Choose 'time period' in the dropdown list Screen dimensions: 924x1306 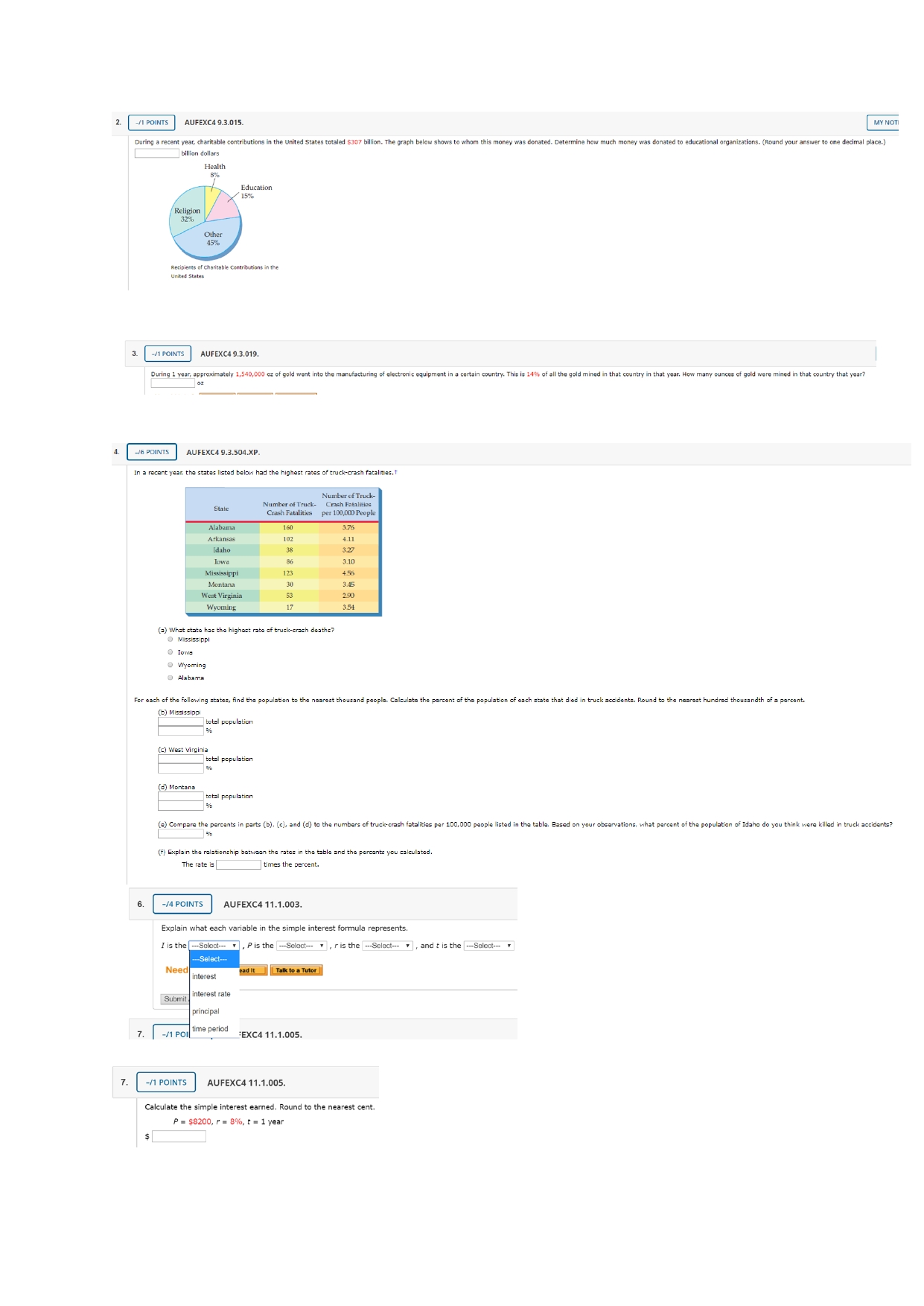pos(214,1029)
